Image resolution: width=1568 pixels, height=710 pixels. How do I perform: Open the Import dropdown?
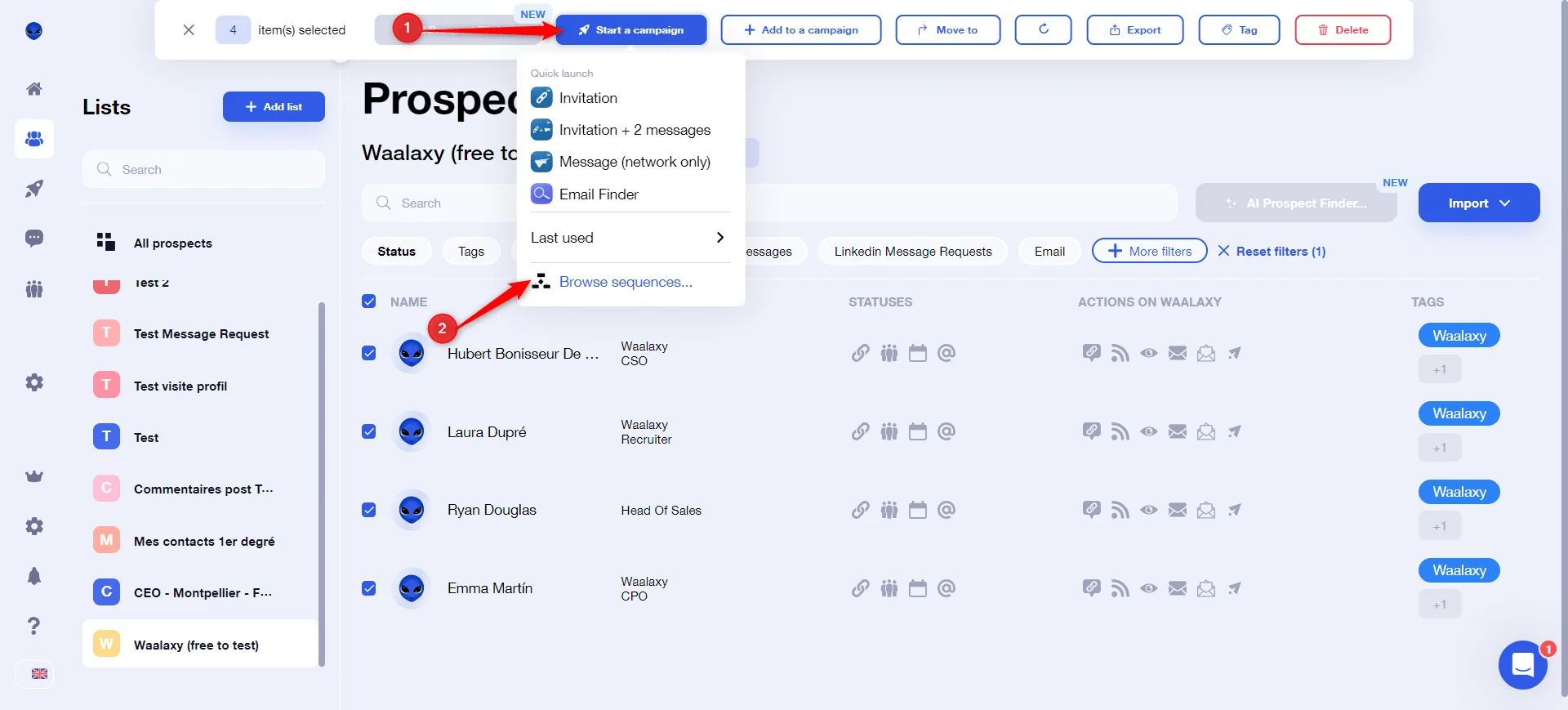[x=1479, y=203]
